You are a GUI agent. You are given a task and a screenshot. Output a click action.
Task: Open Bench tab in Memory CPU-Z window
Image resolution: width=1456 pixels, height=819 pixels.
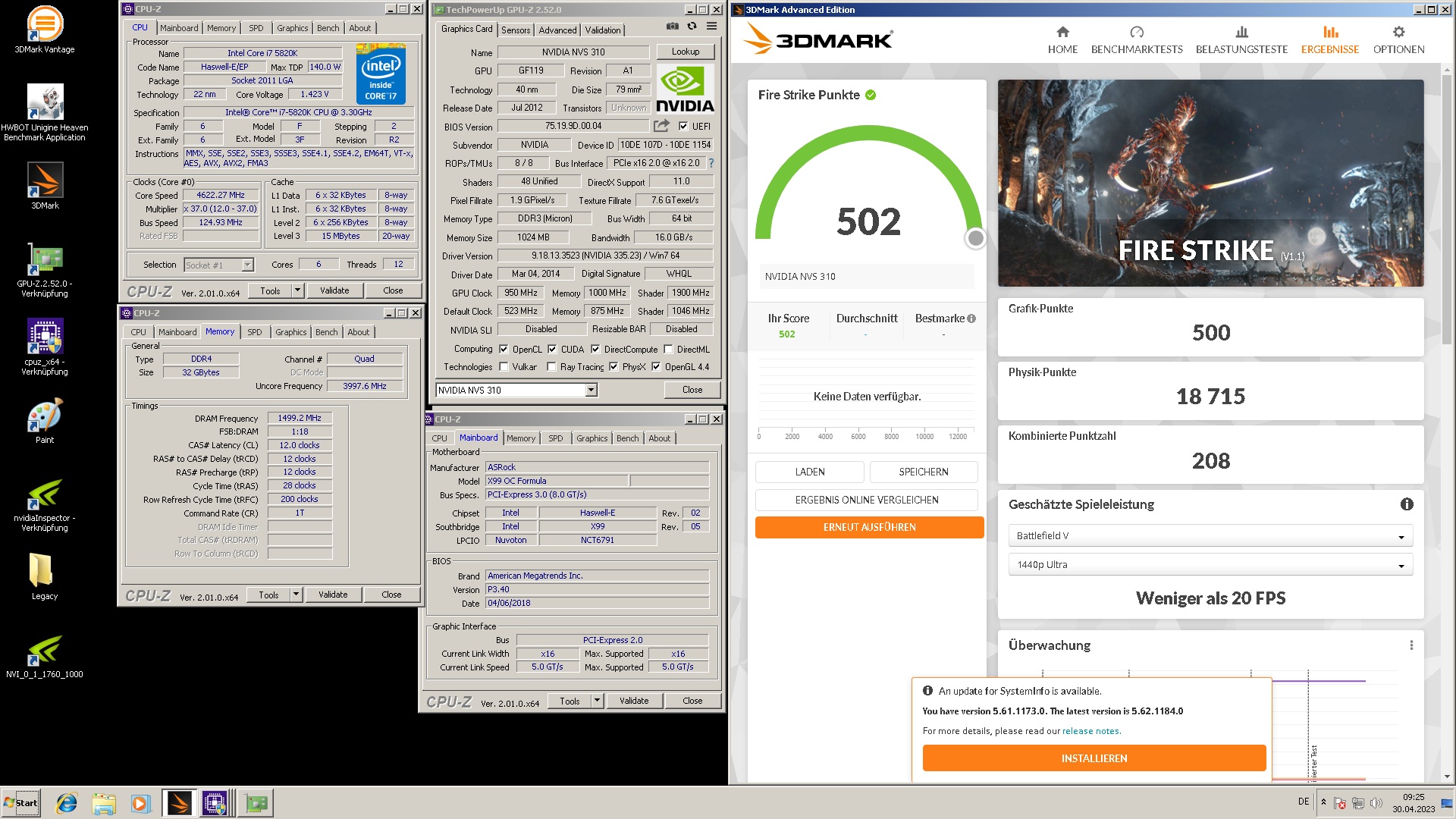(327, 332)
